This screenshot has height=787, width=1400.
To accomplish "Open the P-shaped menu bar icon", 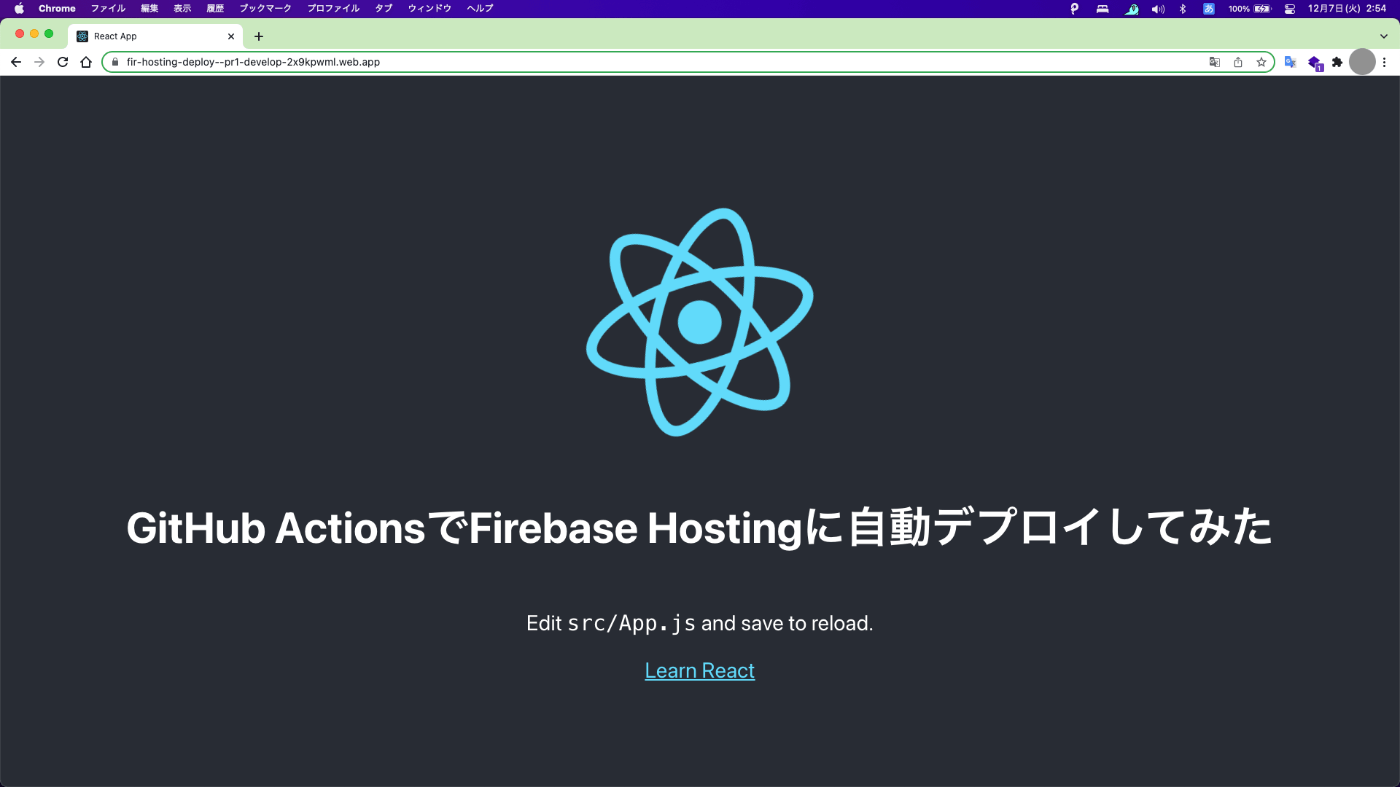I will [1075, 8].
